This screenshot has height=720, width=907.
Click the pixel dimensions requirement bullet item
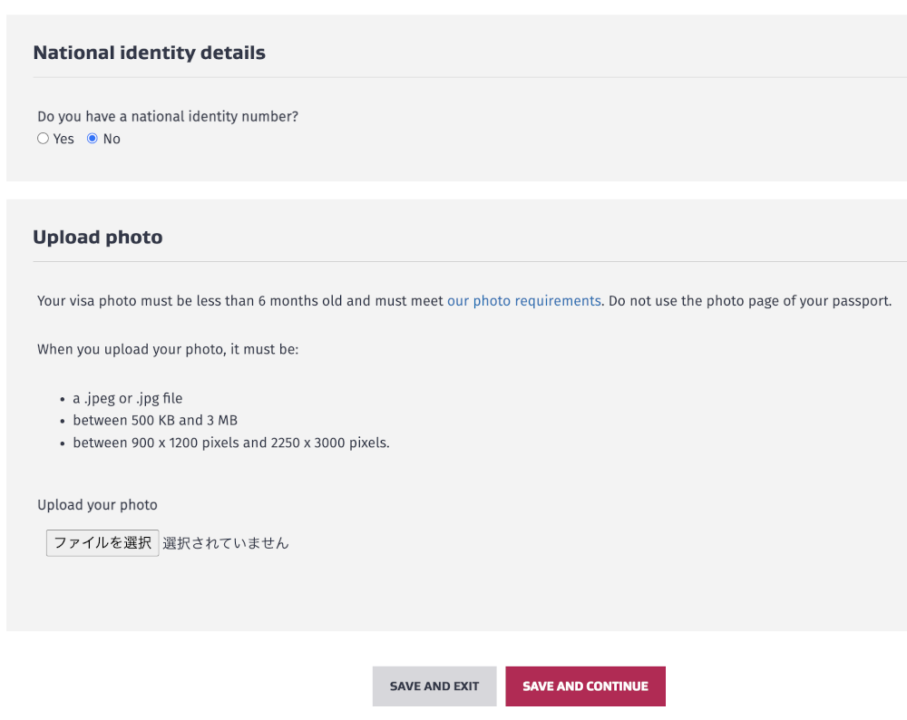pos(231,442)
